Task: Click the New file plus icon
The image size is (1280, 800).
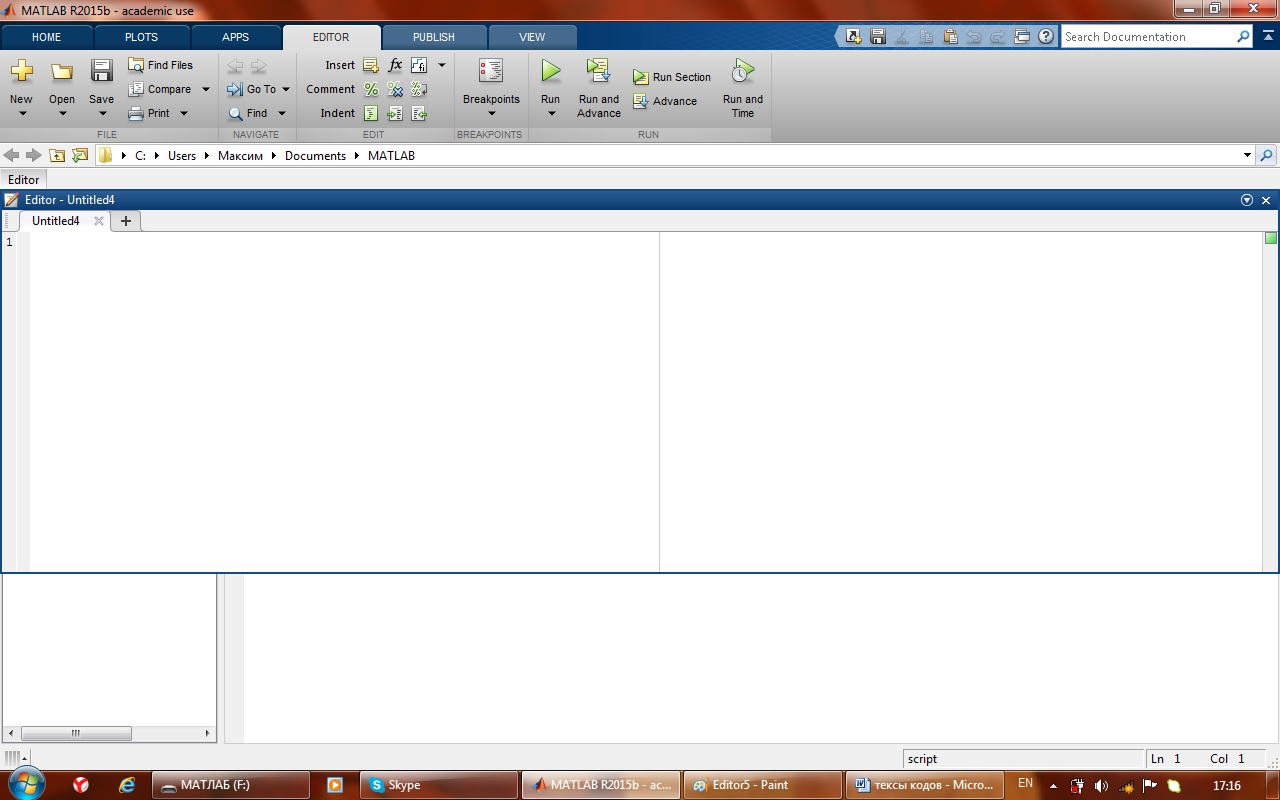Action: (21, 71)
